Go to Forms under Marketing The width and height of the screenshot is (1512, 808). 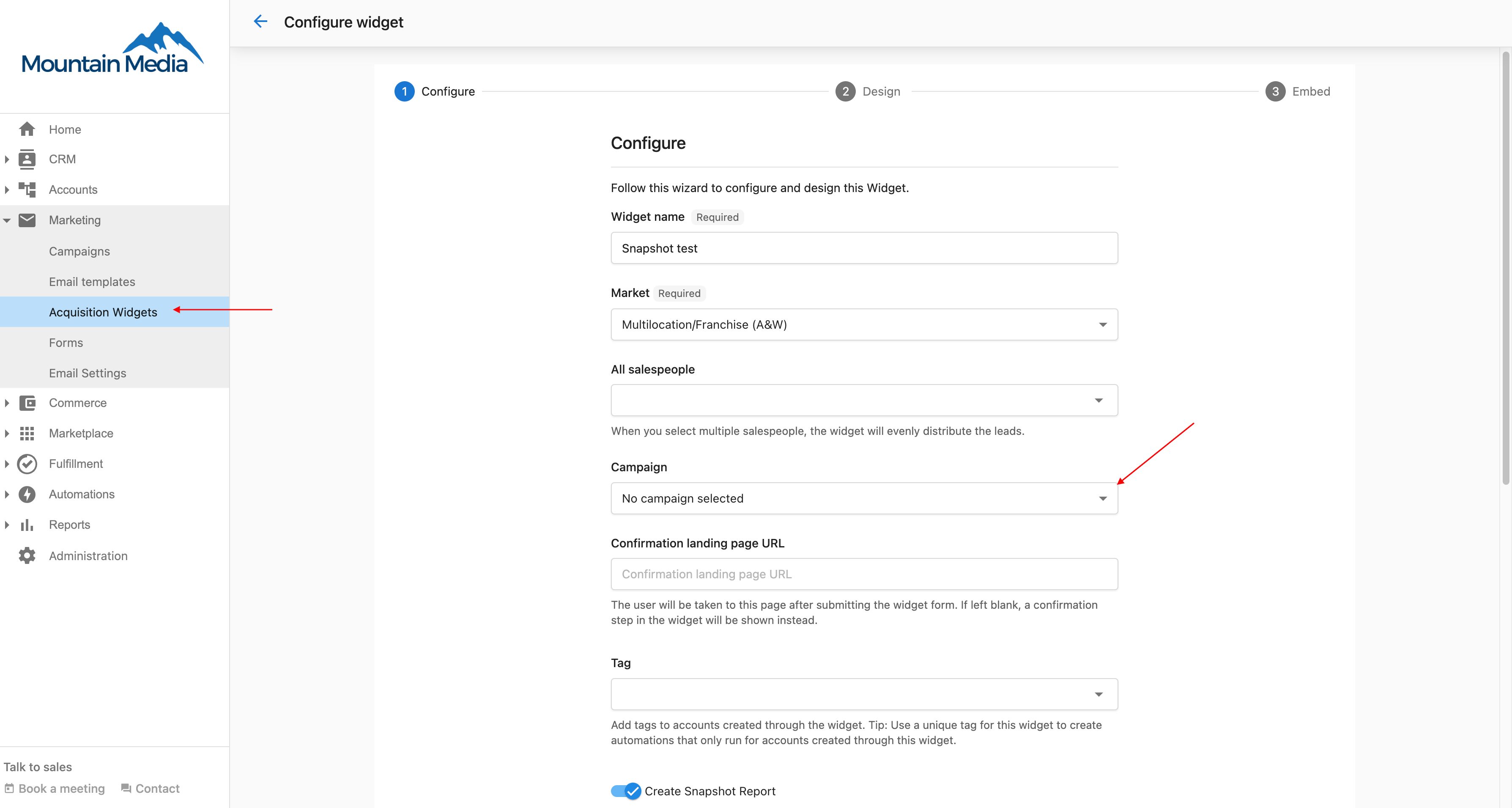pos(66,343)
